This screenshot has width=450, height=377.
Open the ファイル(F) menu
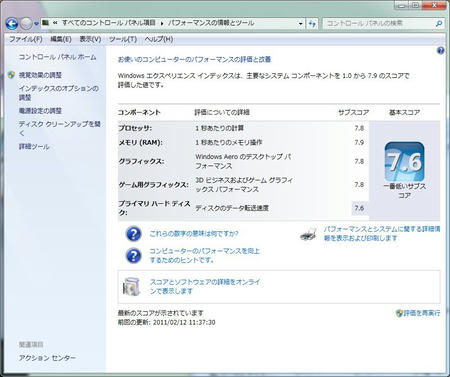[26, 39]
